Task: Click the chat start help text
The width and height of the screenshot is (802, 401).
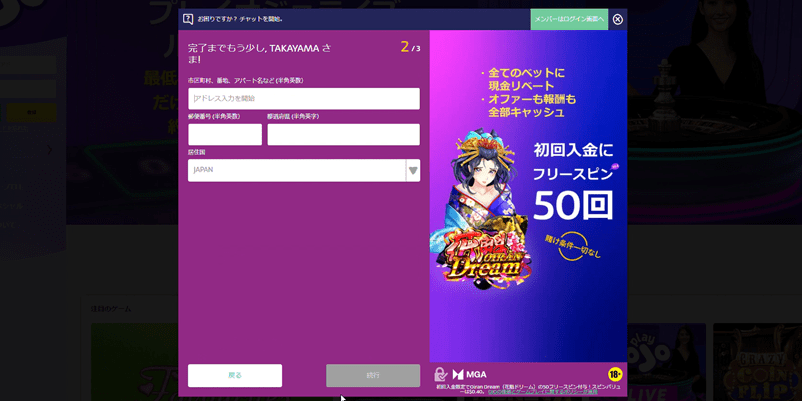Action: tap(240, 19)
